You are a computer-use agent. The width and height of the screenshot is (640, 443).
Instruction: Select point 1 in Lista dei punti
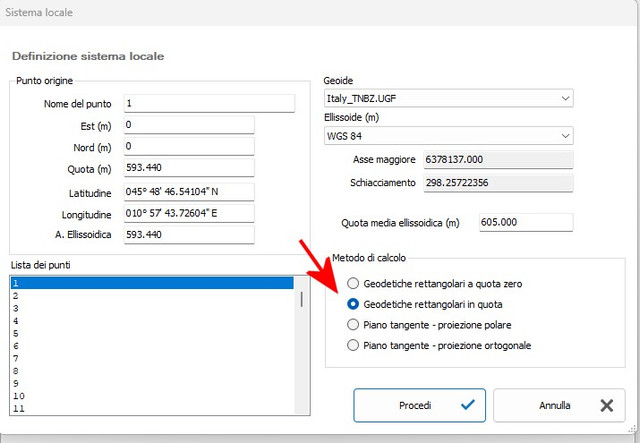(x=152, y=283)
